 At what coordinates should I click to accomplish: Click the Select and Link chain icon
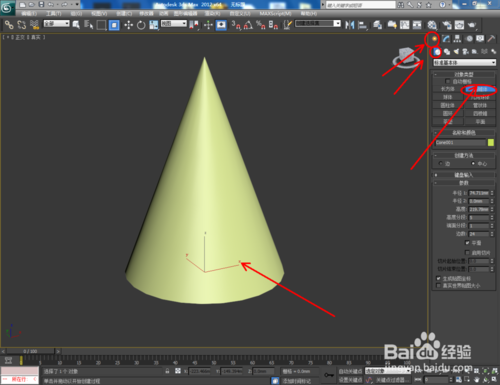click(x=9, y=25)
